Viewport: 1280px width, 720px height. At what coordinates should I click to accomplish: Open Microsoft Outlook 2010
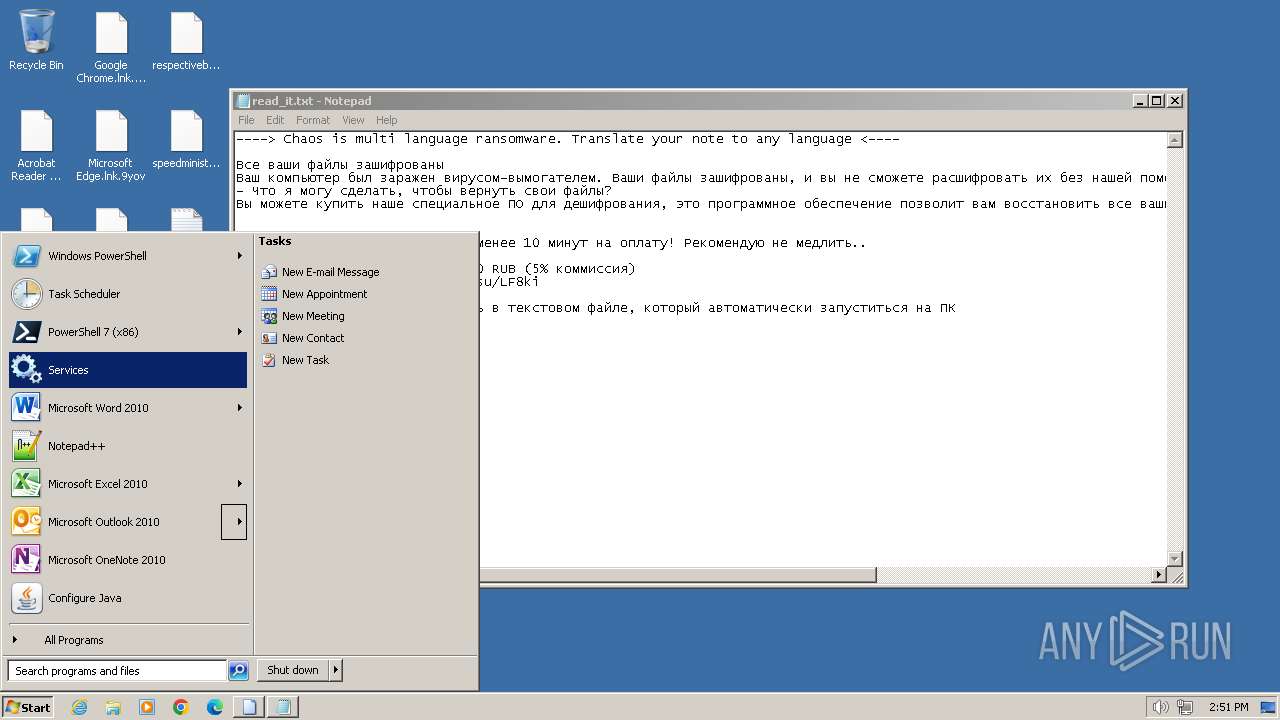pyautogui.click(x=115, y=522)
